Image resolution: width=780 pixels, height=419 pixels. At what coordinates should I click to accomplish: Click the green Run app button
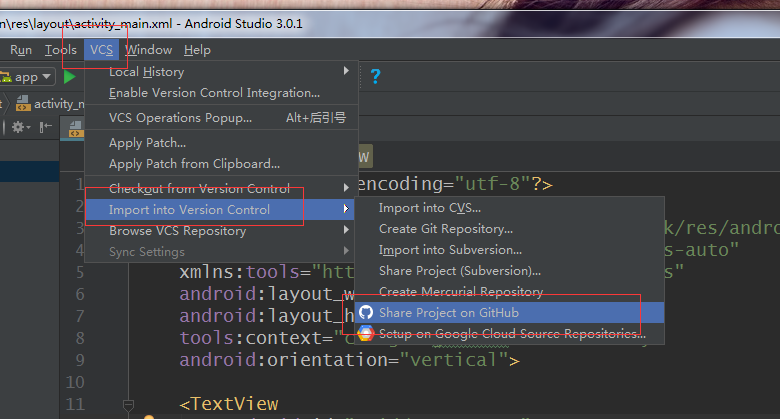coord(69,77)
